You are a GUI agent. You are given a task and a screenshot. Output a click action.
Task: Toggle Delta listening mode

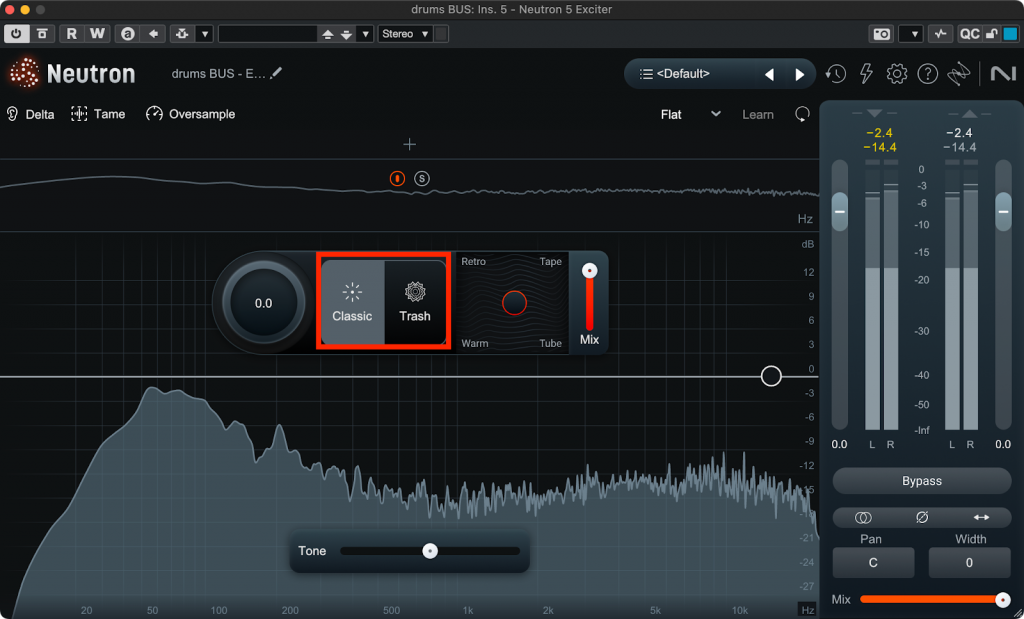click(30, 114)
